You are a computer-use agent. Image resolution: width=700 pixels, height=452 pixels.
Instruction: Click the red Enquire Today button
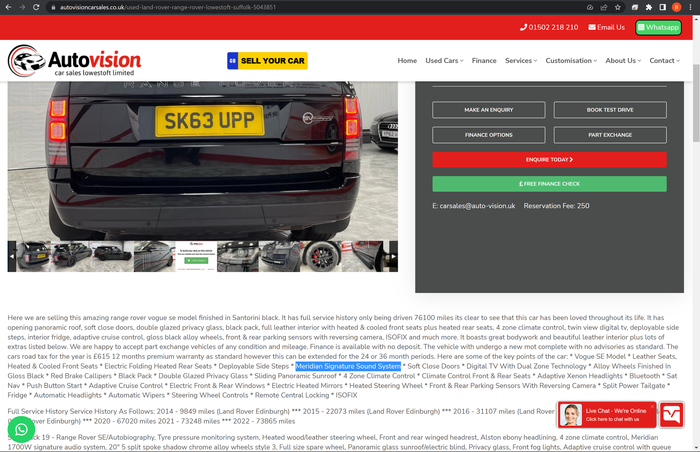tap(549, 159)
